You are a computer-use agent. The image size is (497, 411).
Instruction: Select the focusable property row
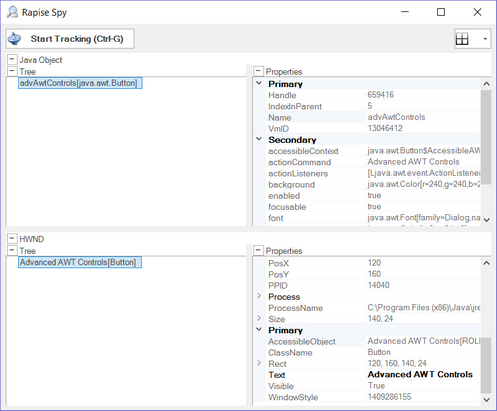(x=373, y=207)
